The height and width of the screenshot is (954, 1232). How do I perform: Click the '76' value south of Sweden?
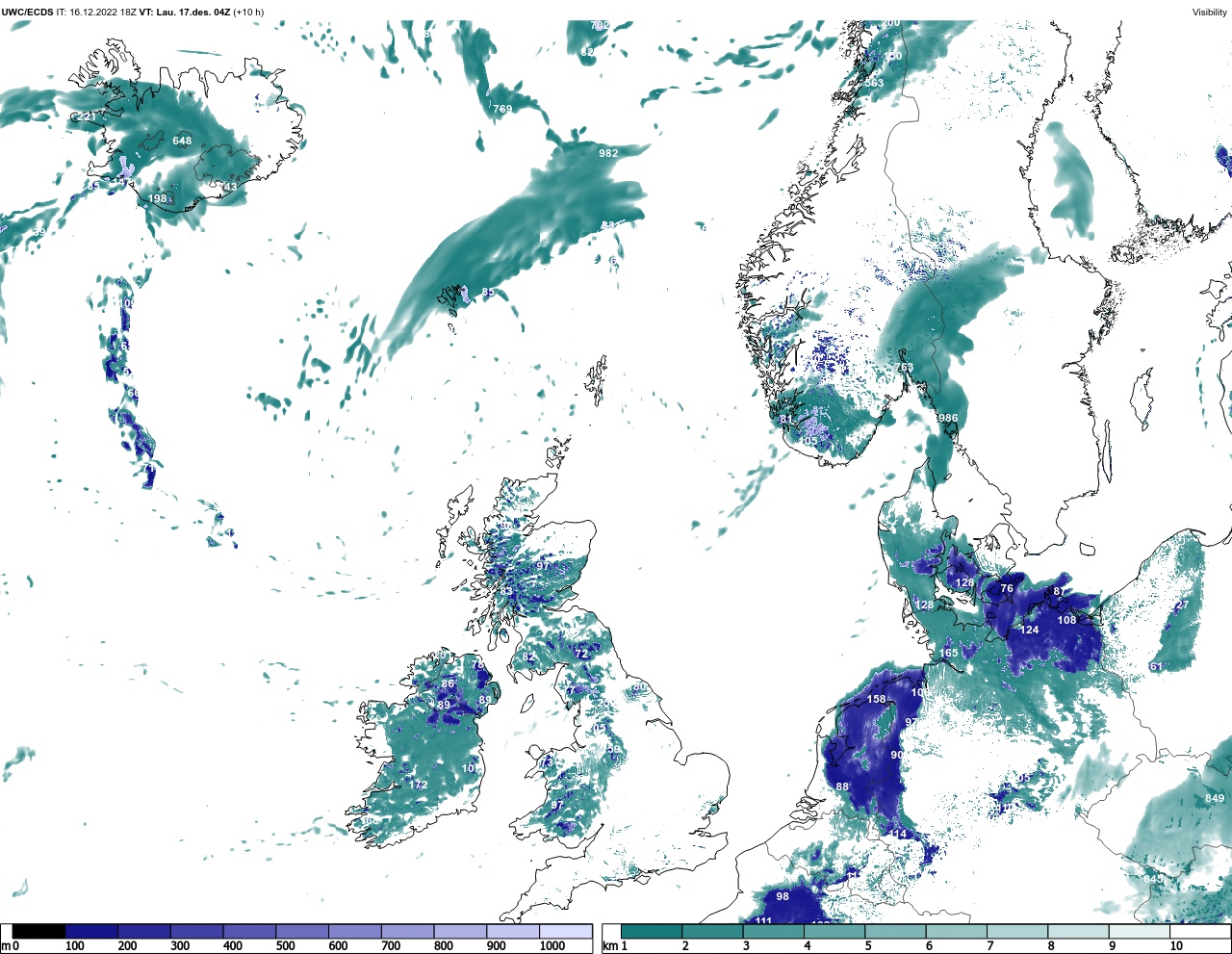point(1007,589)
